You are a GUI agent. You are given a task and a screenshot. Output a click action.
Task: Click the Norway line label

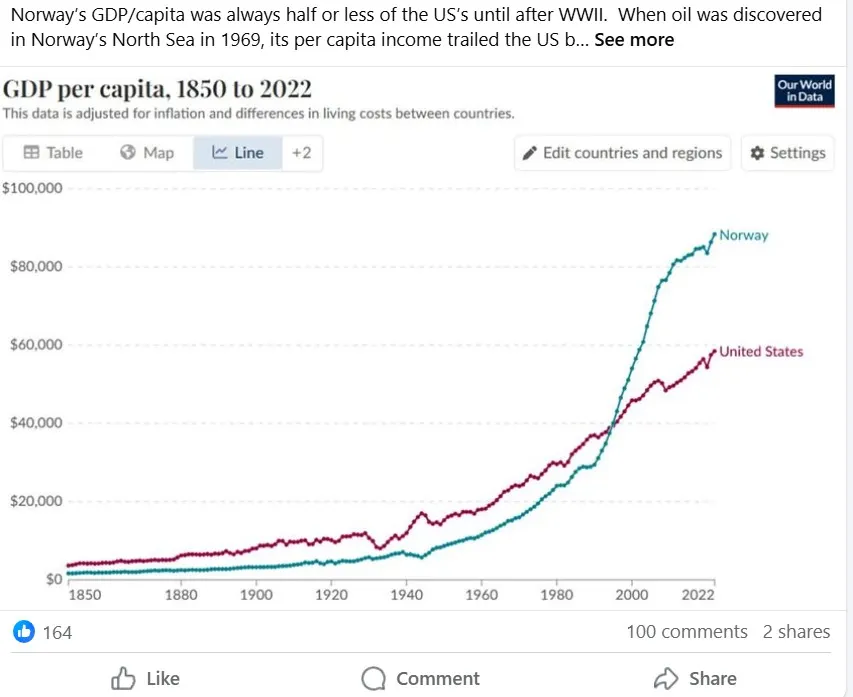[x=744, y=236]
